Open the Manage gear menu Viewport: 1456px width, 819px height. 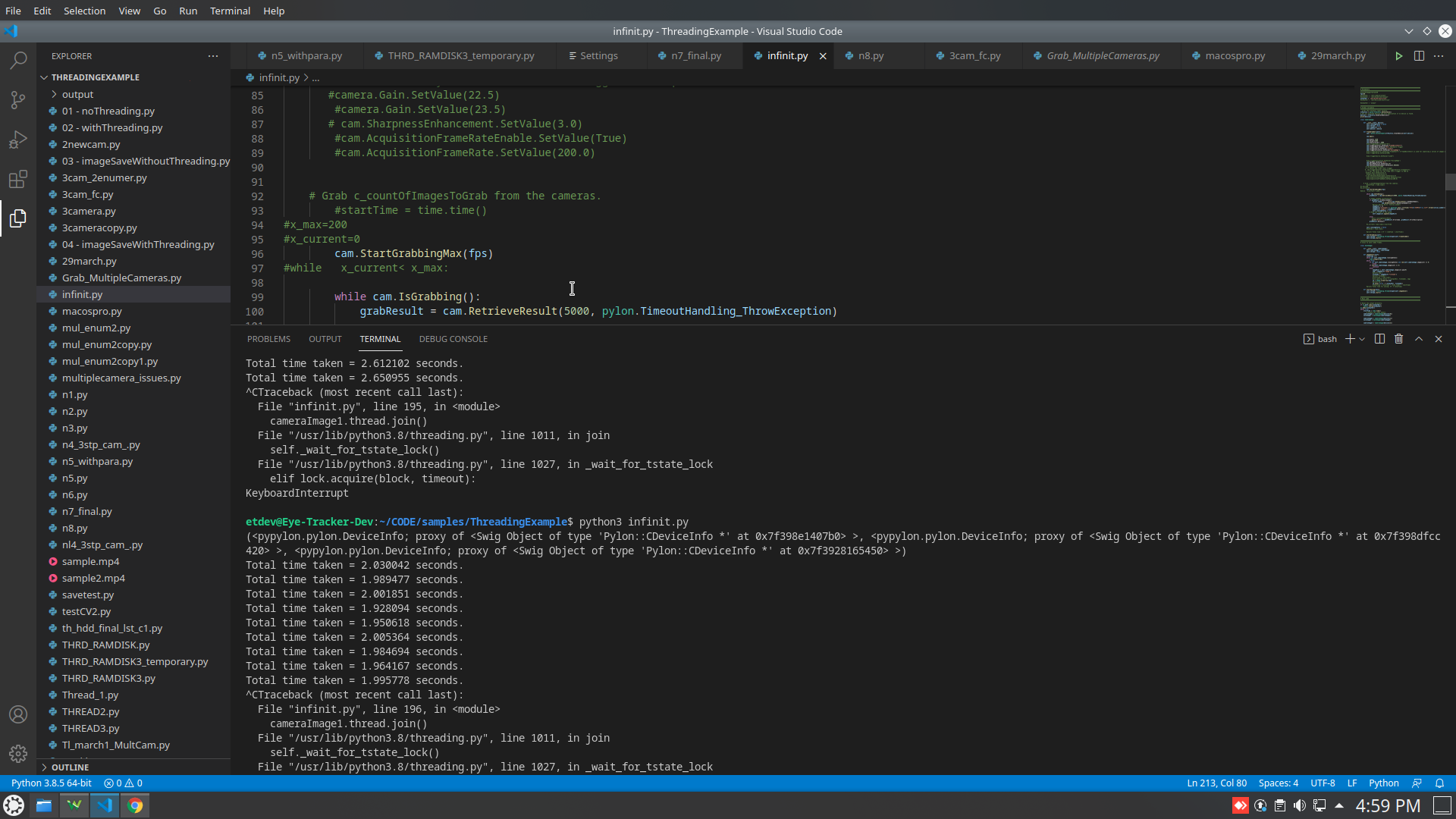(18, 754)
